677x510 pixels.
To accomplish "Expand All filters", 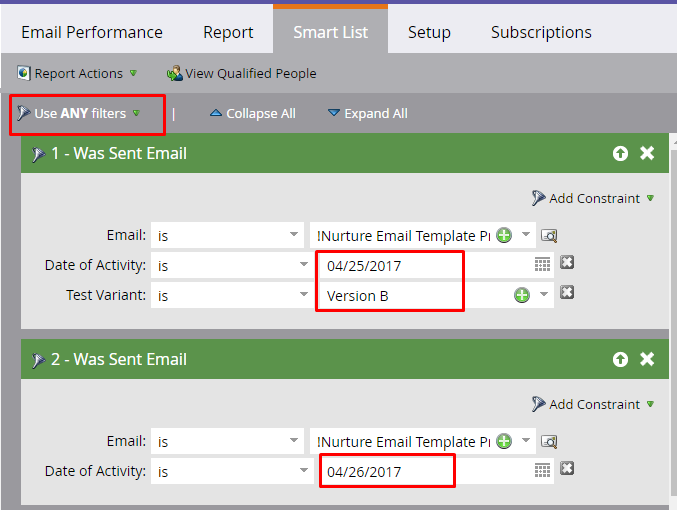I will point(367,114).
